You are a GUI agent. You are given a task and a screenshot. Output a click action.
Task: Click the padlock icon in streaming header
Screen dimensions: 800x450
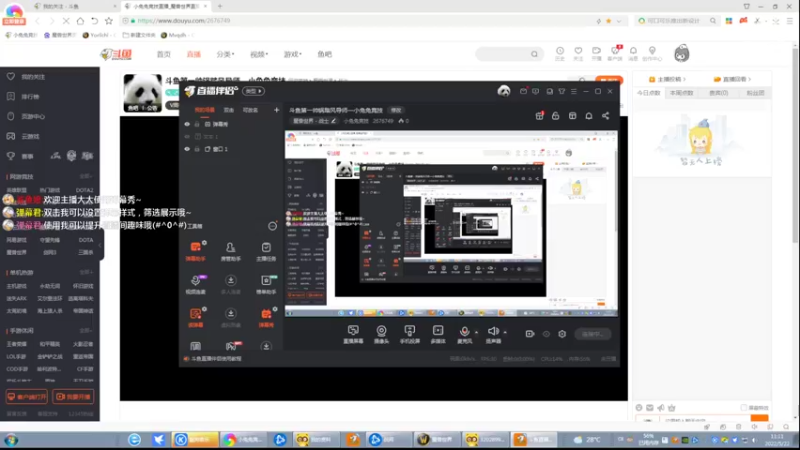(556, 116)
